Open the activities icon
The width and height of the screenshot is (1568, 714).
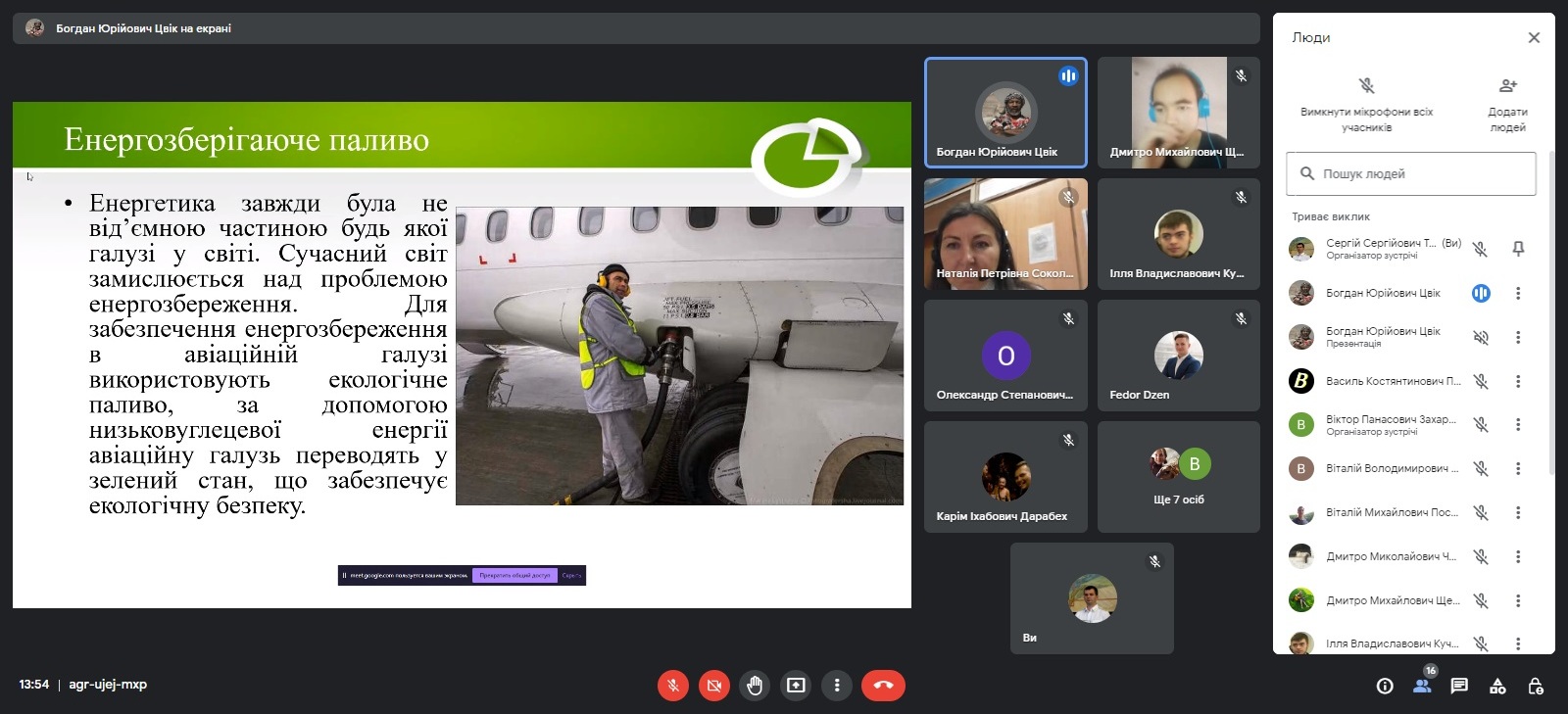1497,687
